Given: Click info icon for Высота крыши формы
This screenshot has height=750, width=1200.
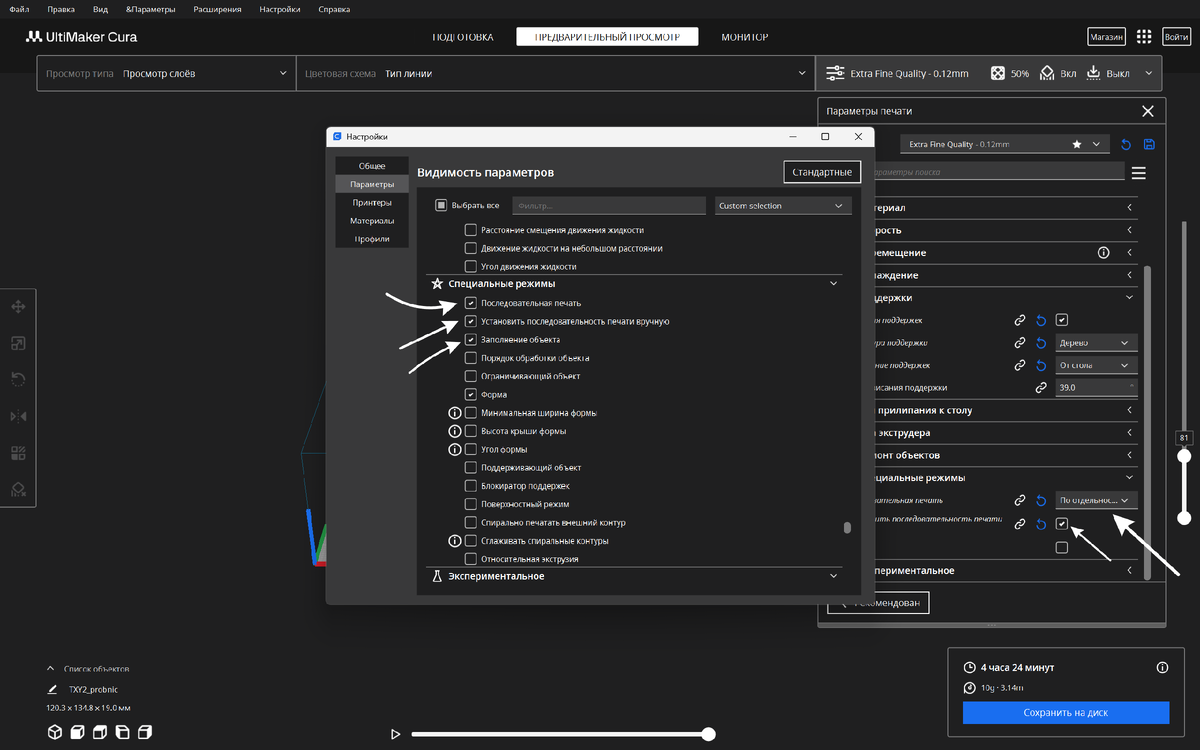Looking at the screenshot, I should (x=454, y=431).
